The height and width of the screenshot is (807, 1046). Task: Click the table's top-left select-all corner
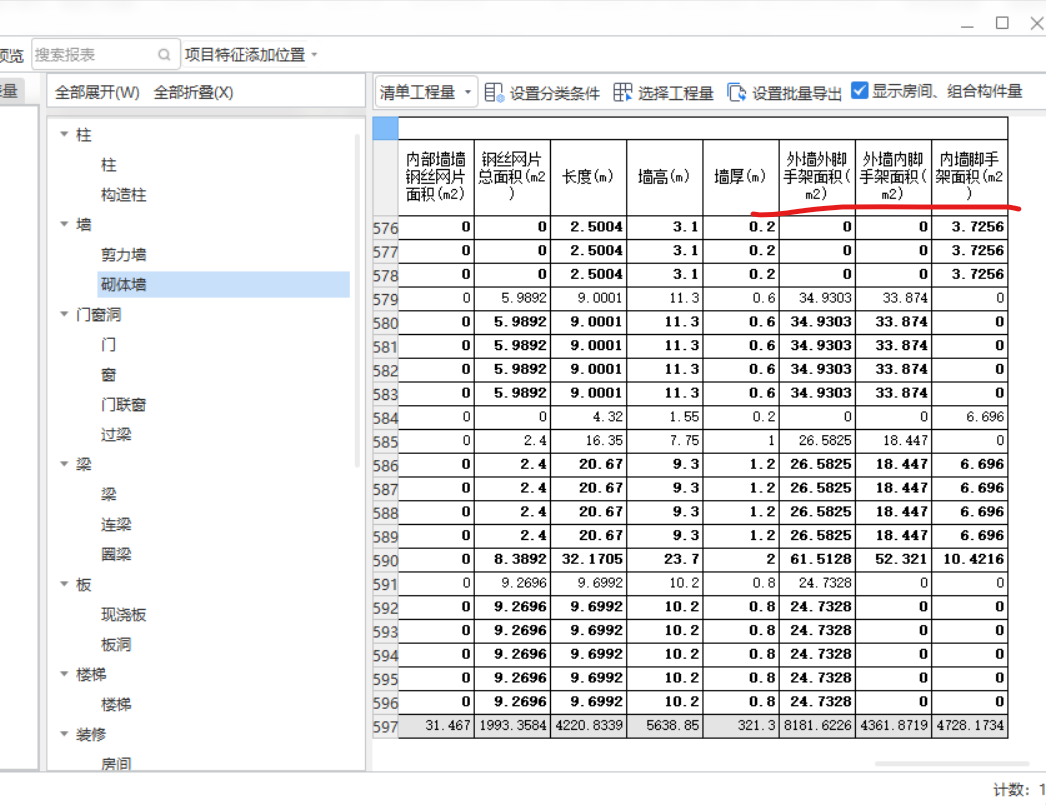(x=386, y=128)
